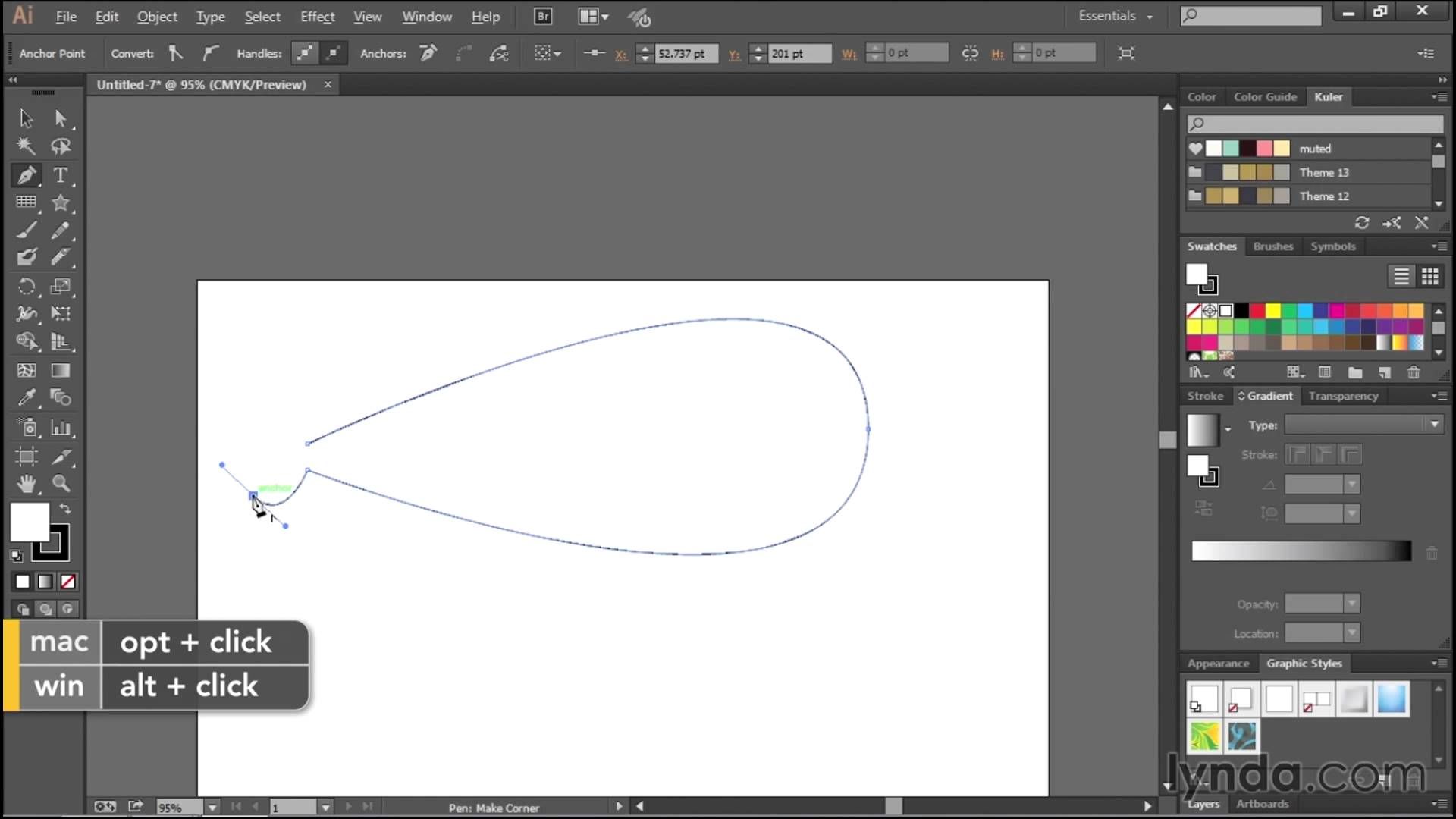Image resolution: width=1456 pixels, height=819 pixels.
Task: Expand the zoom level dropdown
Action: [212, 808]
